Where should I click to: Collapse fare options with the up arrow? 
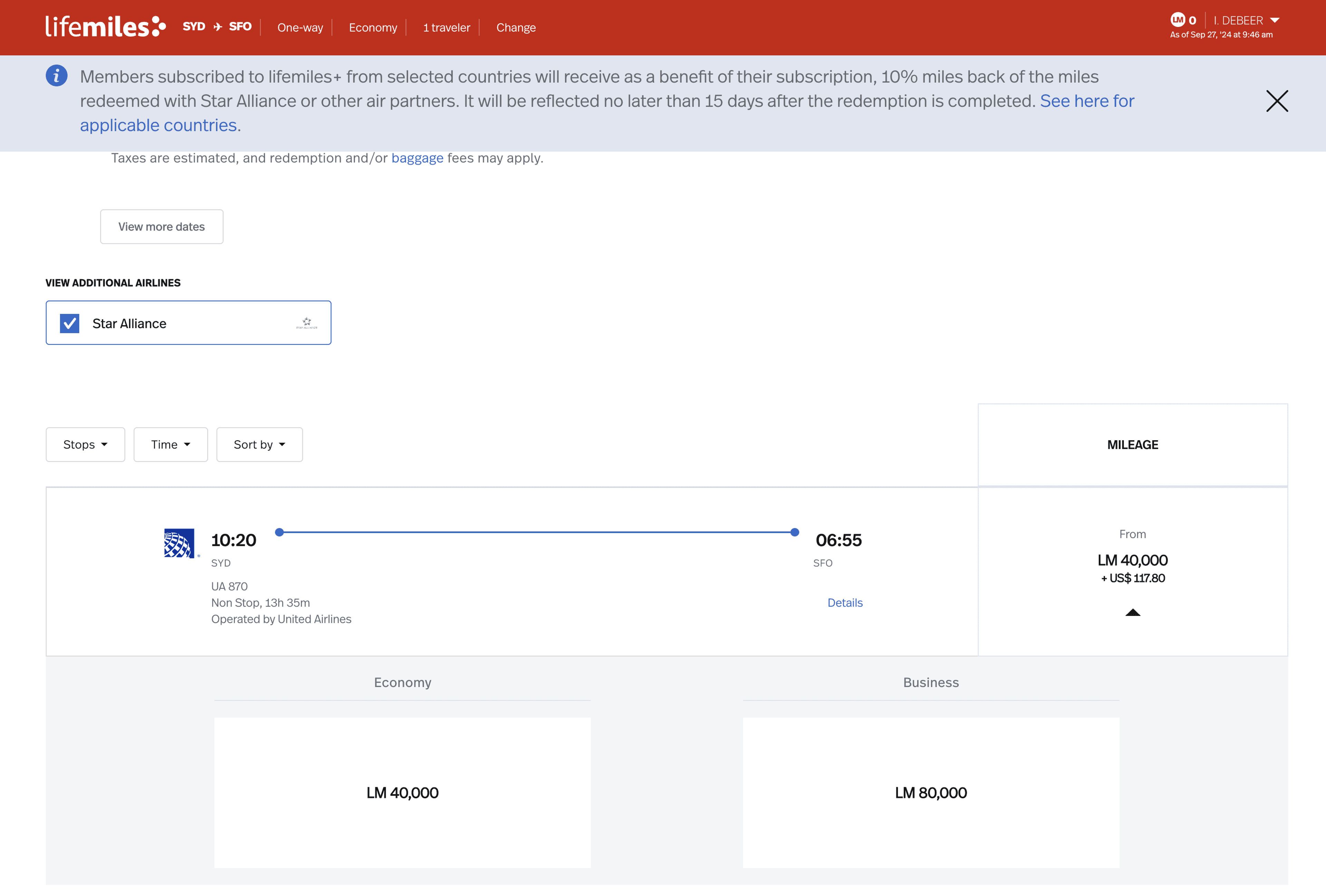point(1133,613)
